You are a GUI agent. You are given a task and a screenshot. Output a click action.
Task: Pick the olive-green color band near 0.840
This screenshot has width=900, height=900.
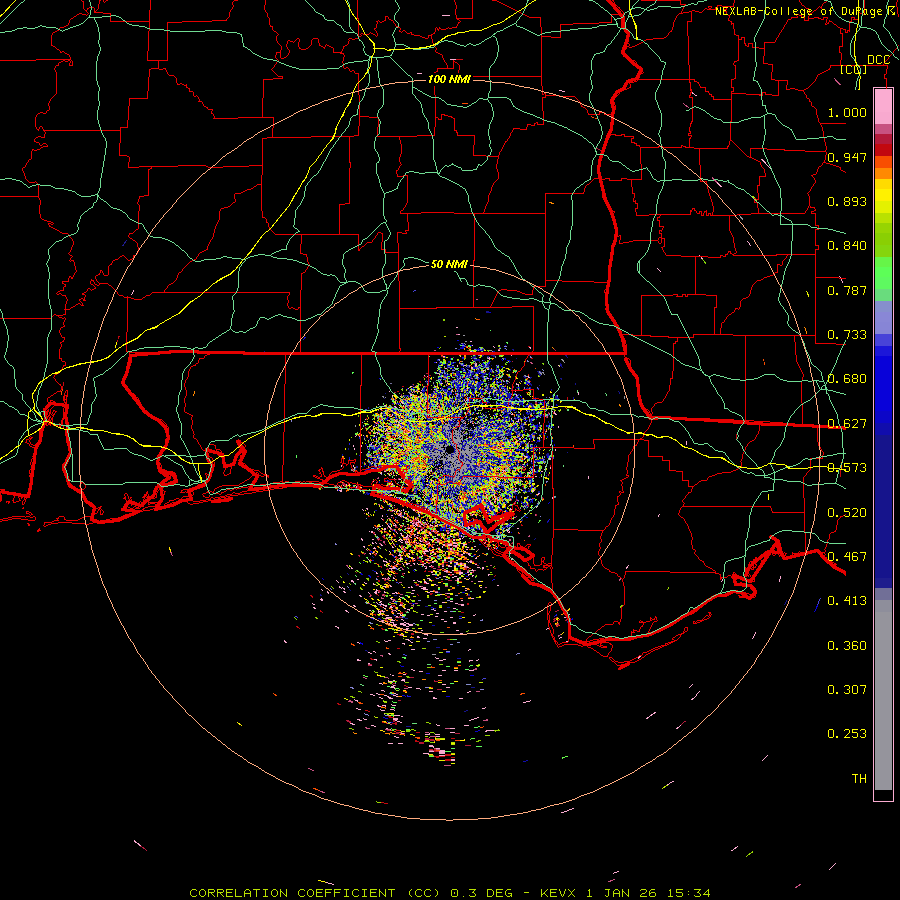pos(883,240)
